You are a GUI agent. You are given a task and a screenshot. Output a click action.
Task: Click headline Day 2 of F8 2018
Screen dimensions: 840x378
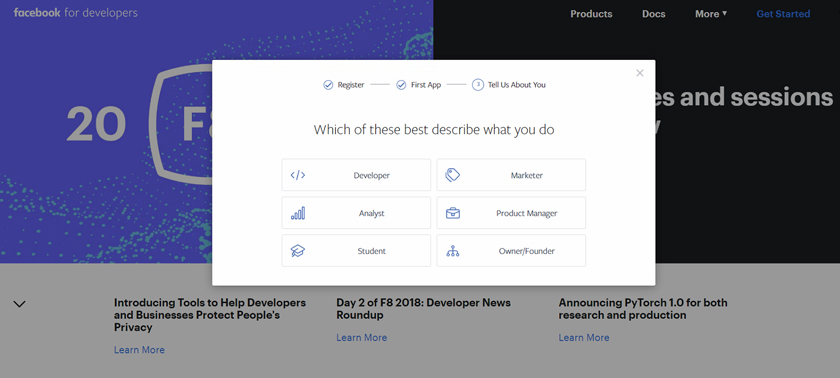423,309
